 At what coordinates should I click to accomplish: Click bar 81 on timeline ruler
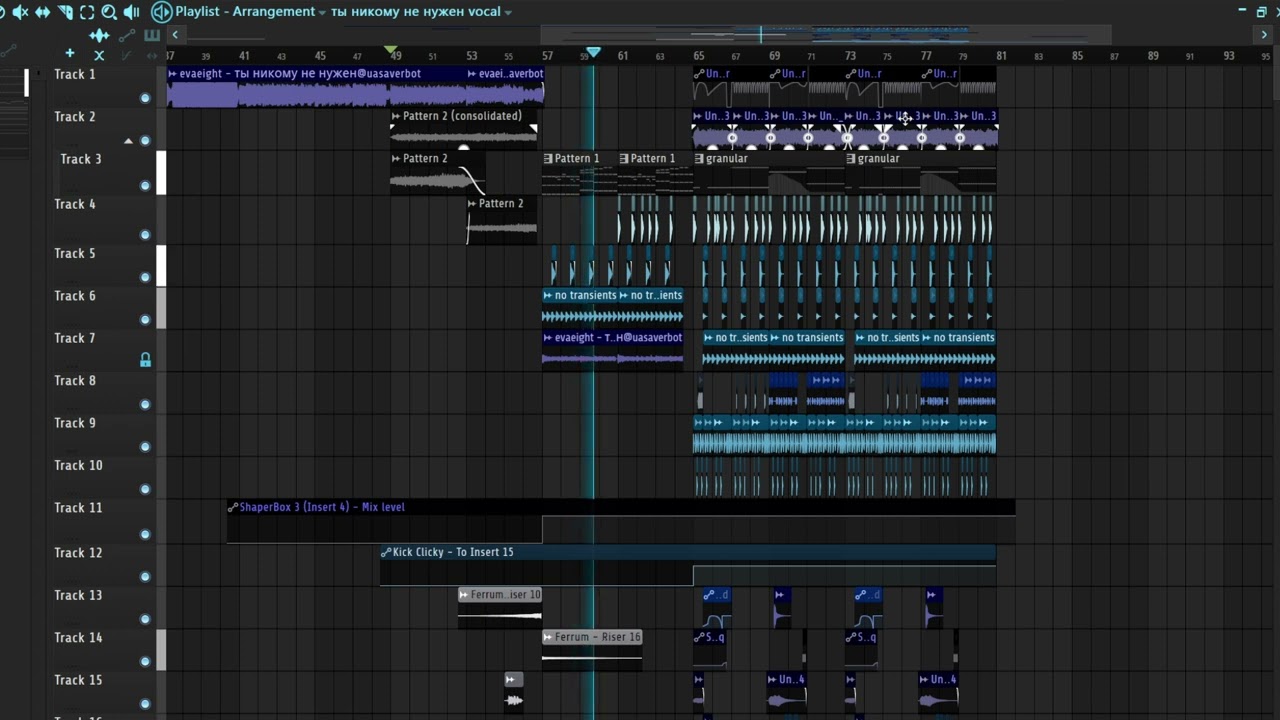(1001, 56)
